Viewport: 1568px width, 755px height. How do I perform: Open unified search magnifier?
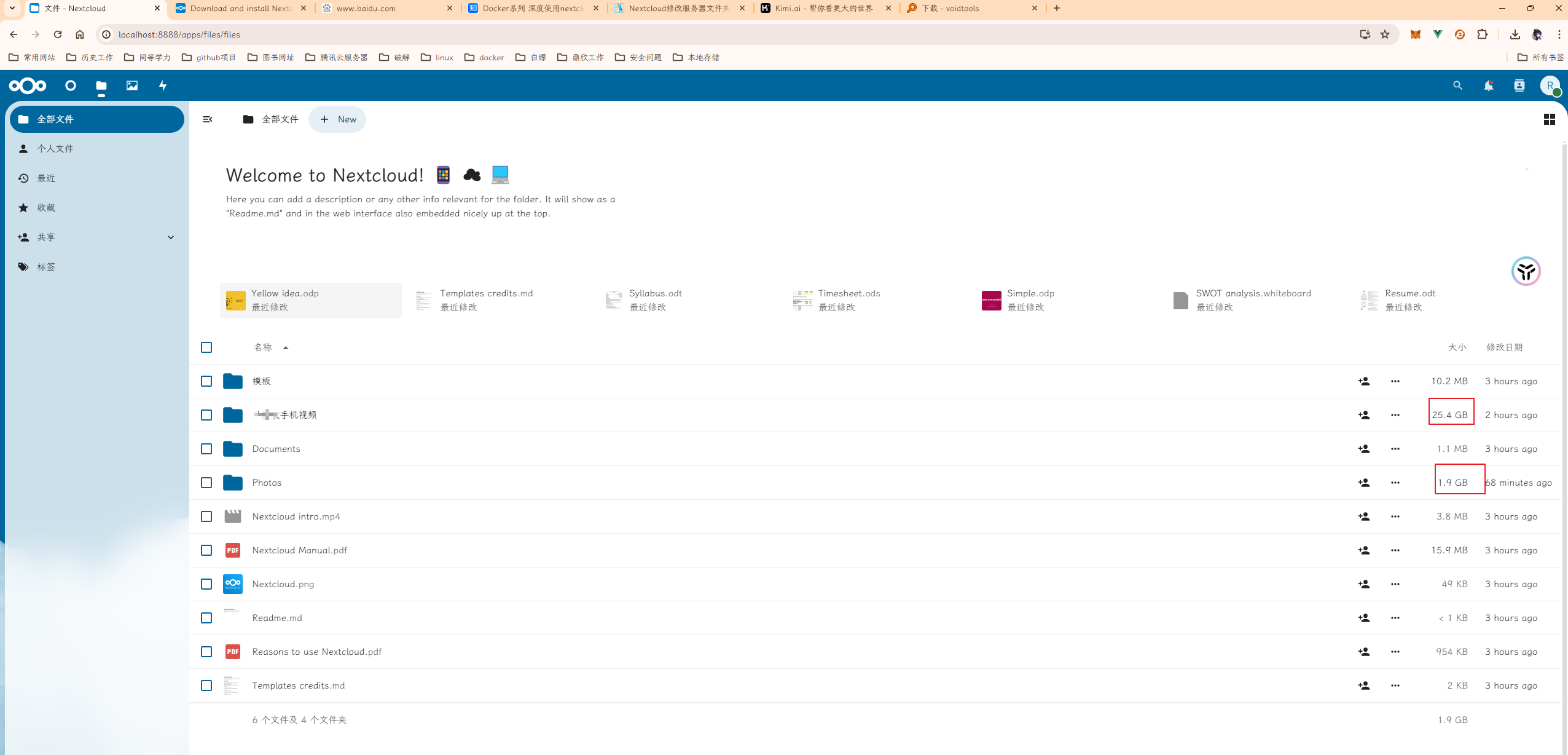pyautogui.click(x=1457, y=85)
